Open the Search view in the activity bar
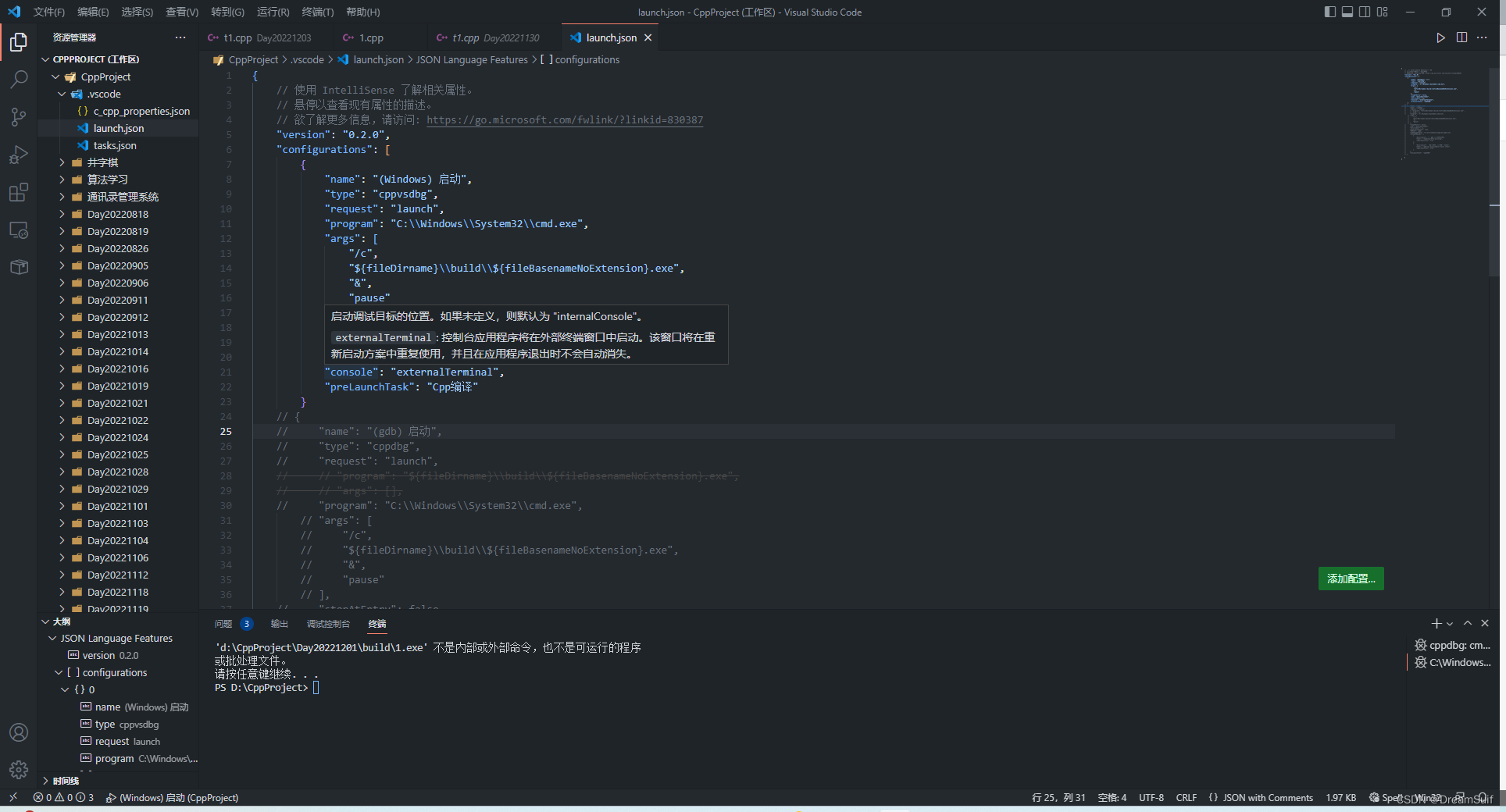 coord(19,79)
